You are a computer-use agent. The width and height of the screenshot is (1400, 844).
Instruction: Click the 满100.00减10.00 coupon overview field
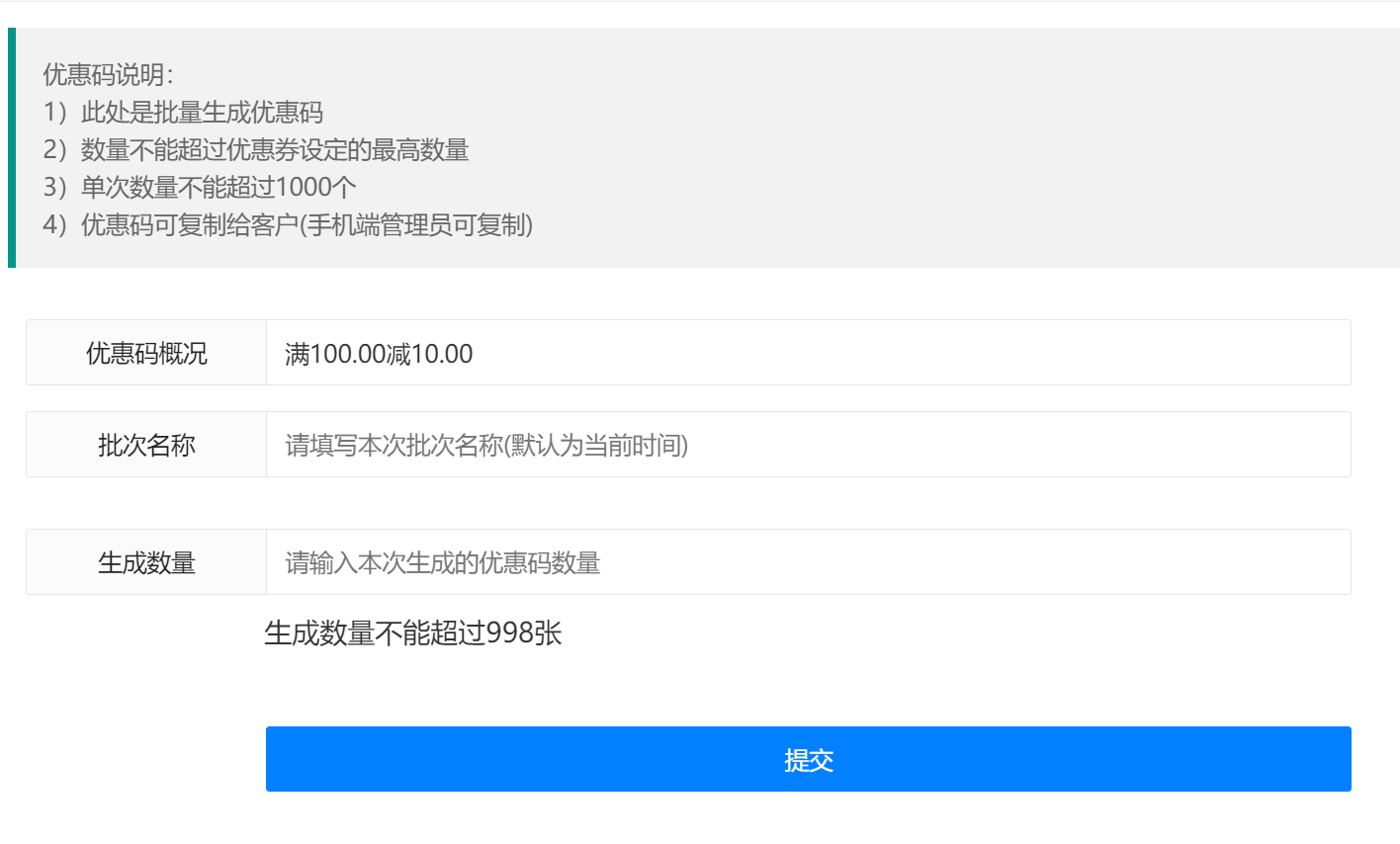pos(808,353)
